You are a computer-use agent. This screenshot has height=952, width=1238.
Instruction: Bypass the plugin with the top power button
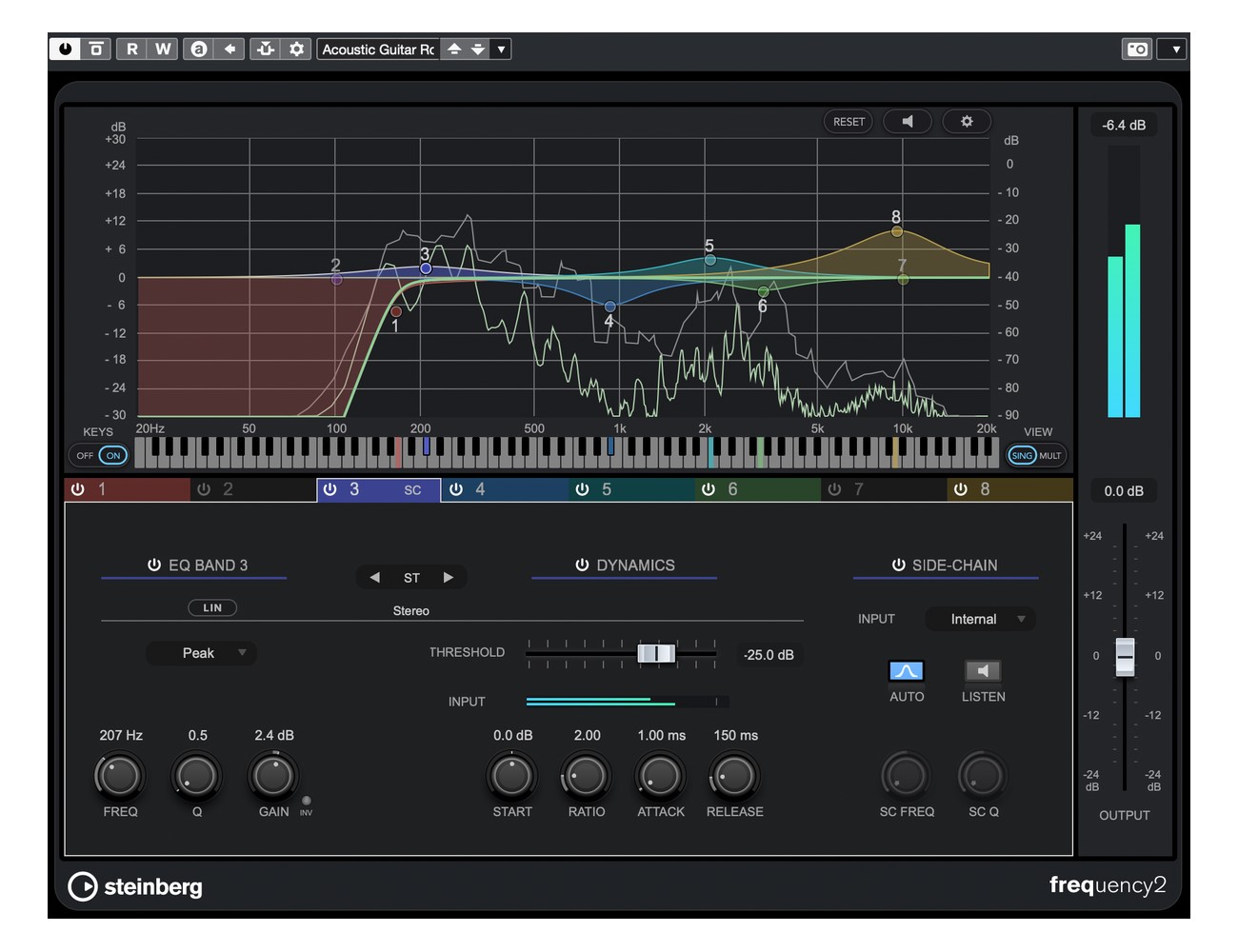[65, 49]
